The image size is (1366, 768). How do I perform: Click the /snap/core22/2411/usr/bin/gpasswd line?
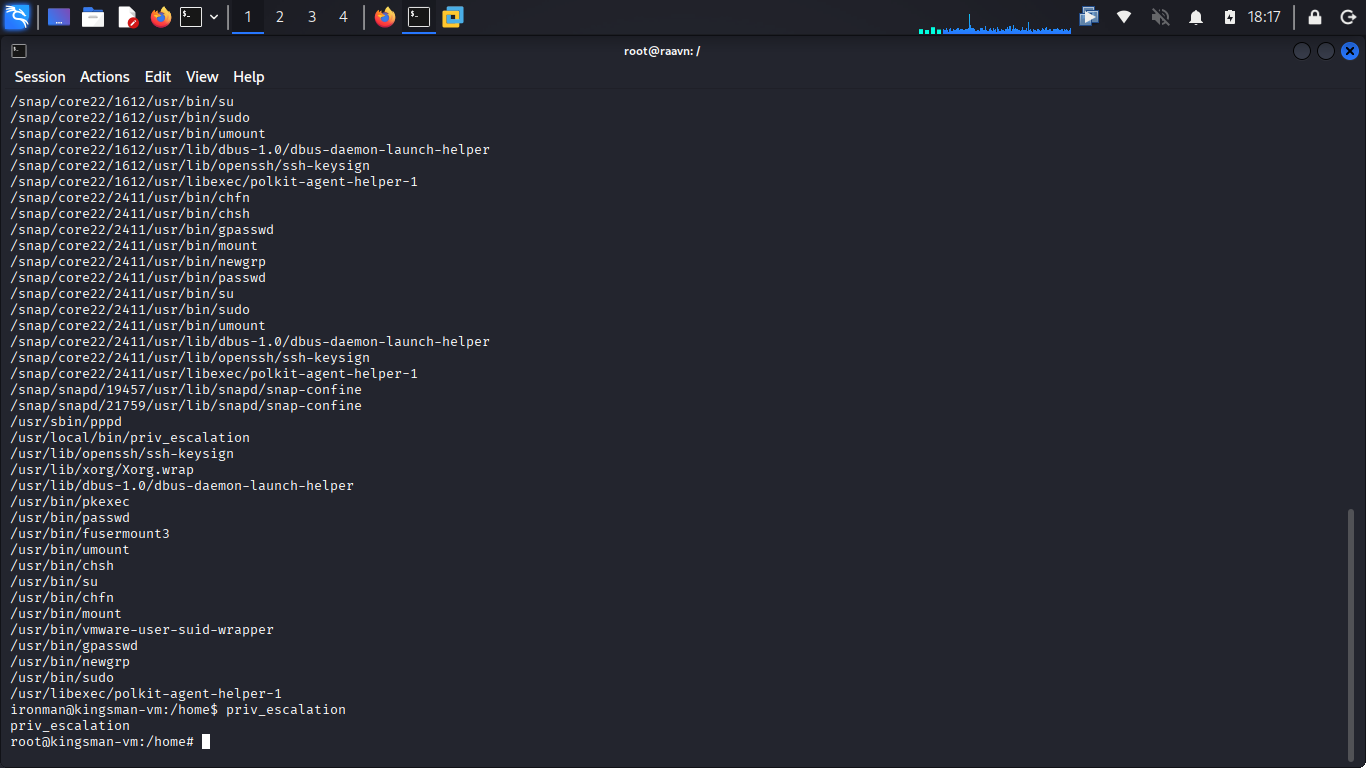coord(142,230)
